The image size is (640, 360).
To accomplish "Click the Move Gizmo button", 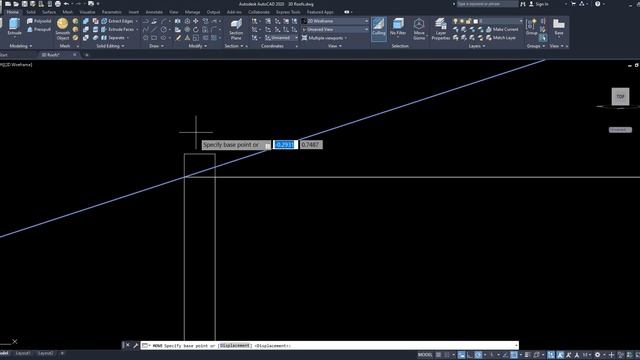I will click(x=419, y=29).
